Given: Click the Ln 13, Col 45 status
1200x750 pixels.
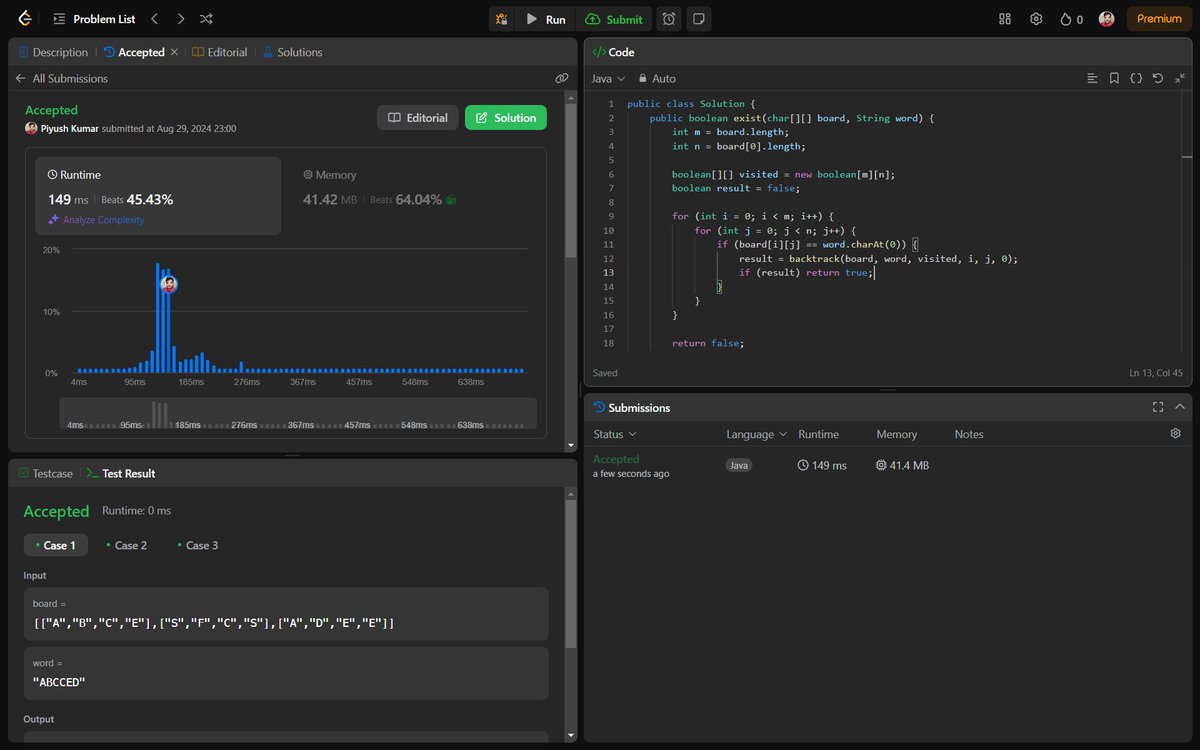Looking at the screenshot, I should click(x=1158, y=373).
